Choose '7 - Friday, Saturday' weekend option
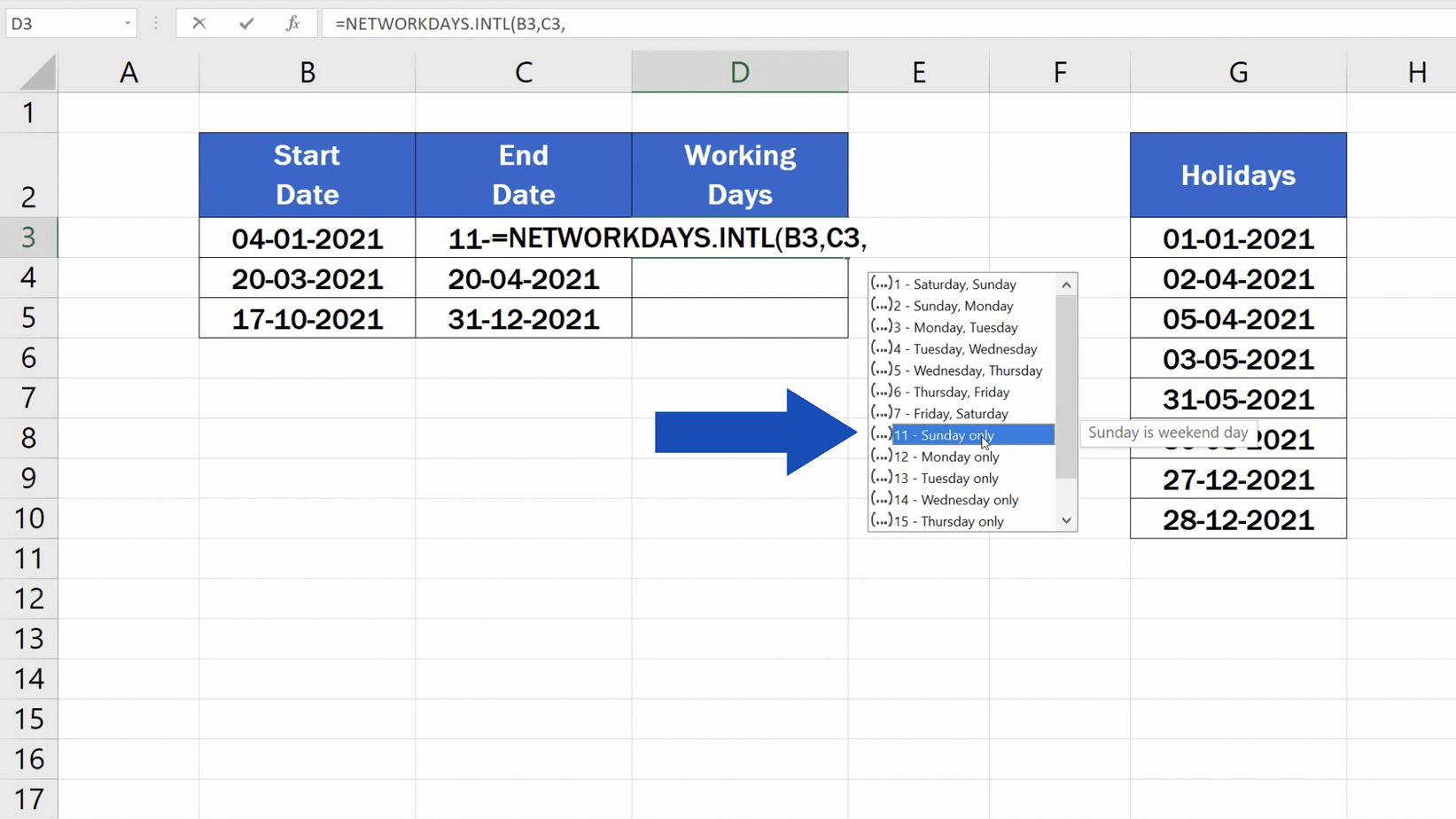Viewport: 1456px width, 819px height. 951,413
